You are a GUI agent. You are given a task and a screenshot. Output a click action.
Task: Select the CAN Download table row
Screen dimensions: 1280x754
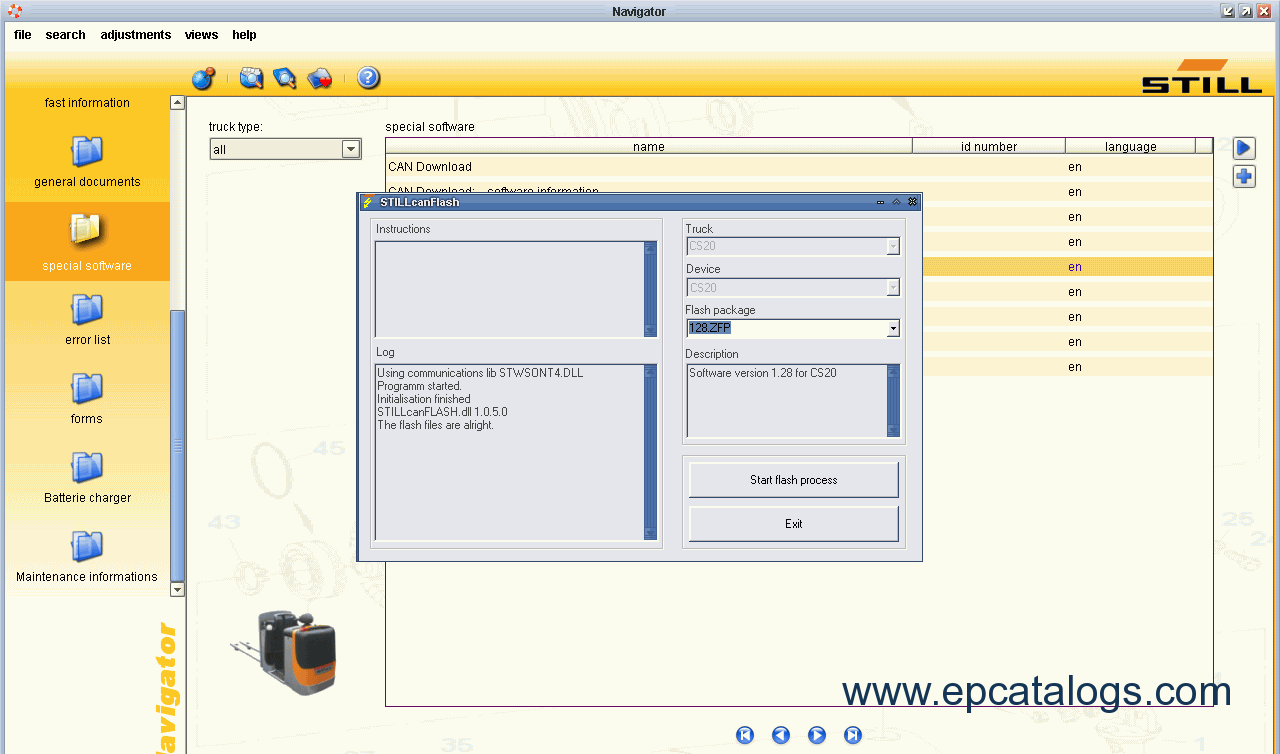pos(799,167)
